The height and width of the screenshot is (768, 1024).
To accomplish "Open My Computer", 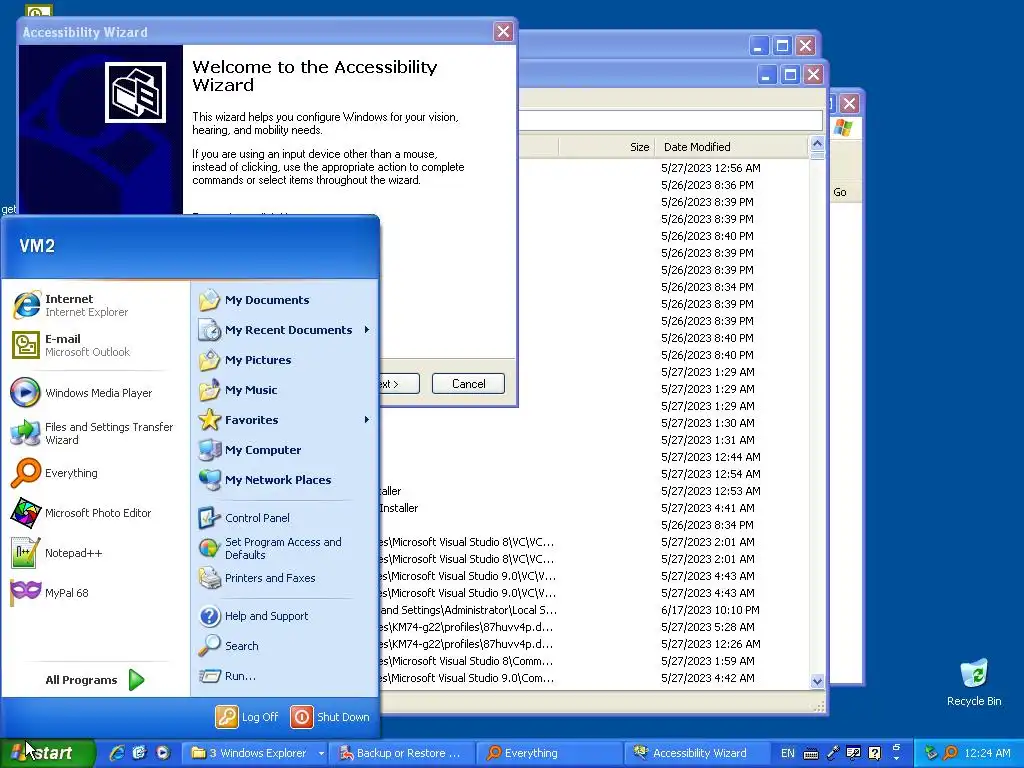I will coord(284,450).
